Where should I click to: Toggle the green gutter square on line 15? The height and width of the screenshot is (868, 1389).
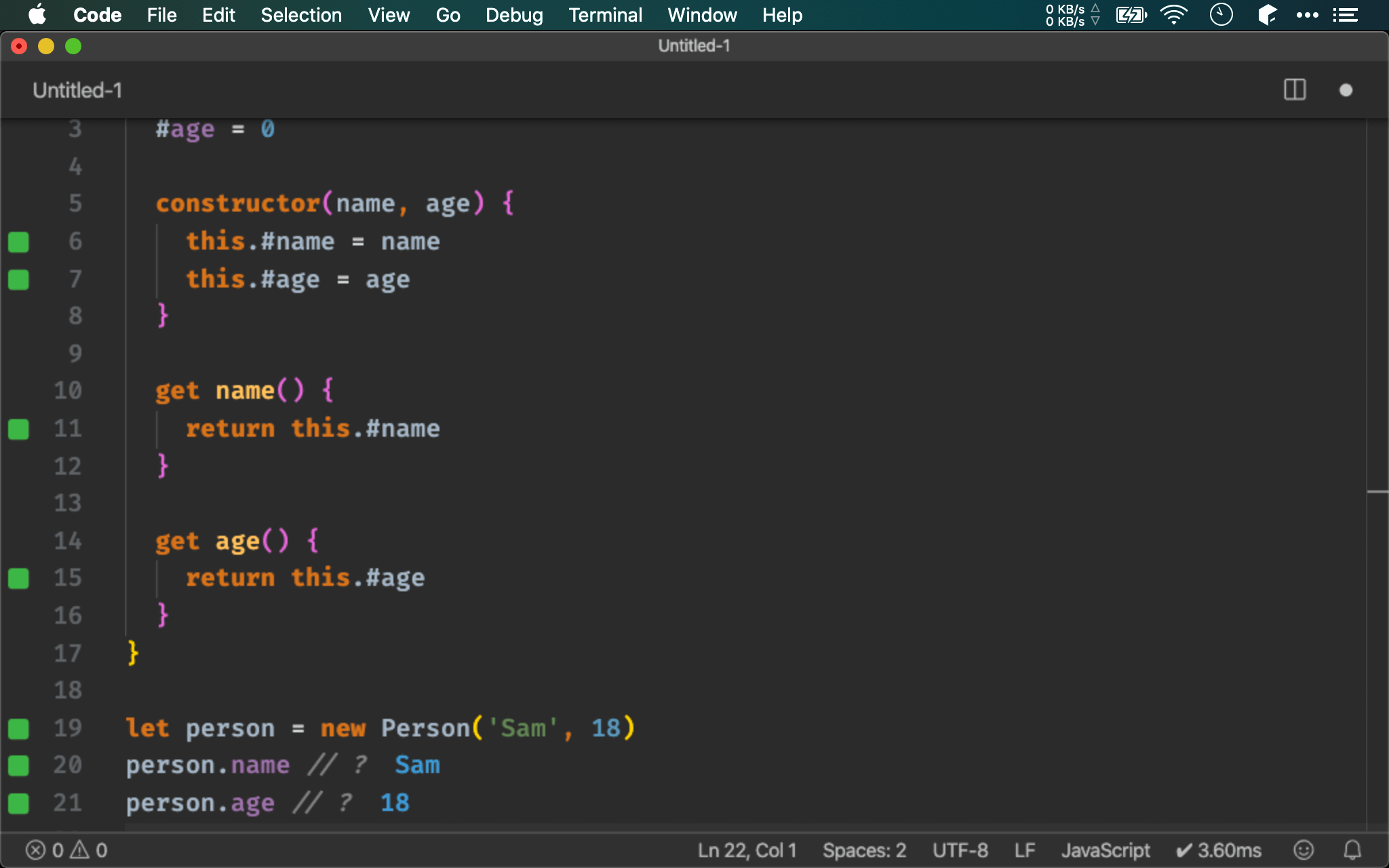(x=18, y=578)
